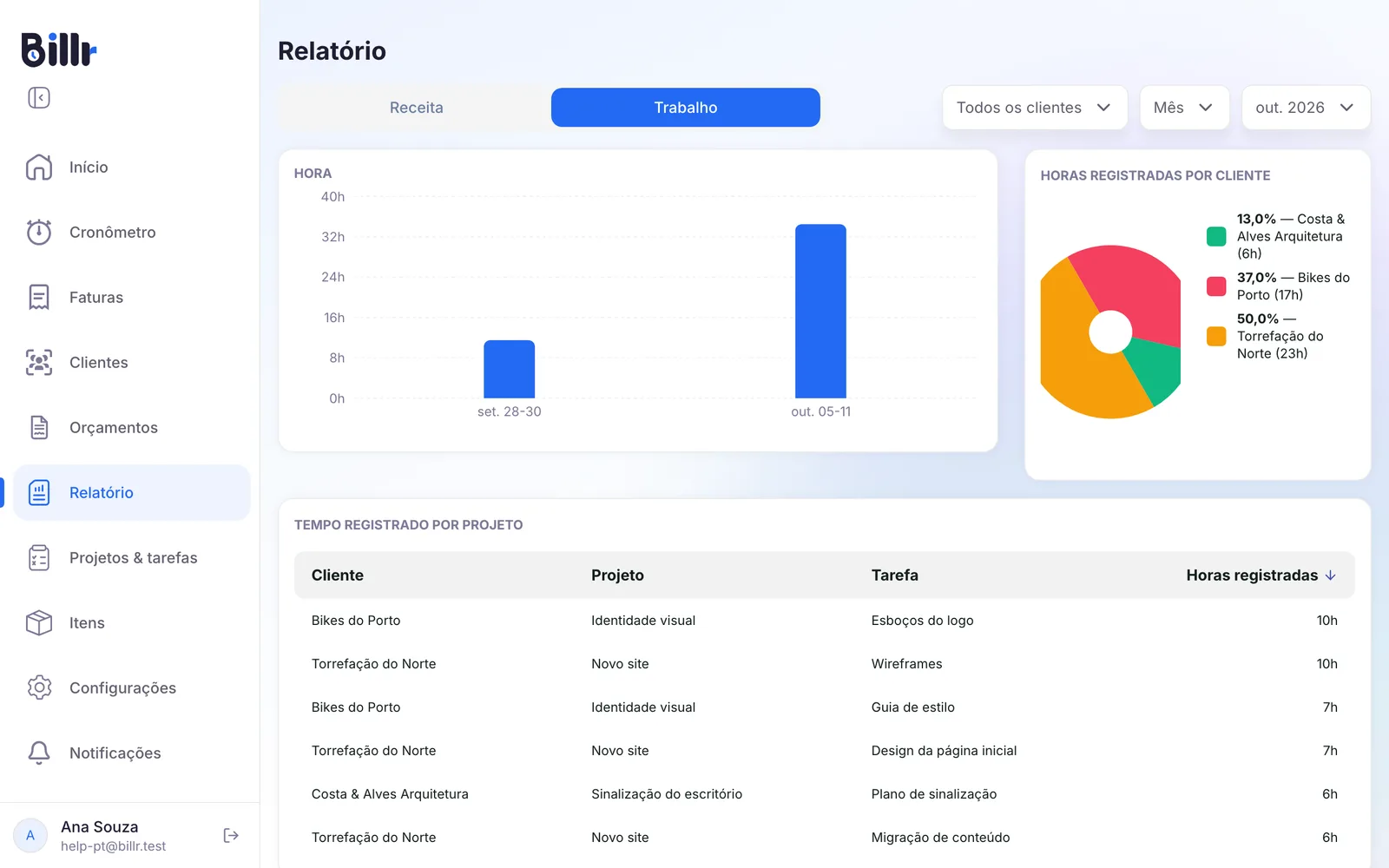Click the green Costa & Alves legend swatch
Viewport: 1389px width, 868px height.
(x=1216, y=236)
